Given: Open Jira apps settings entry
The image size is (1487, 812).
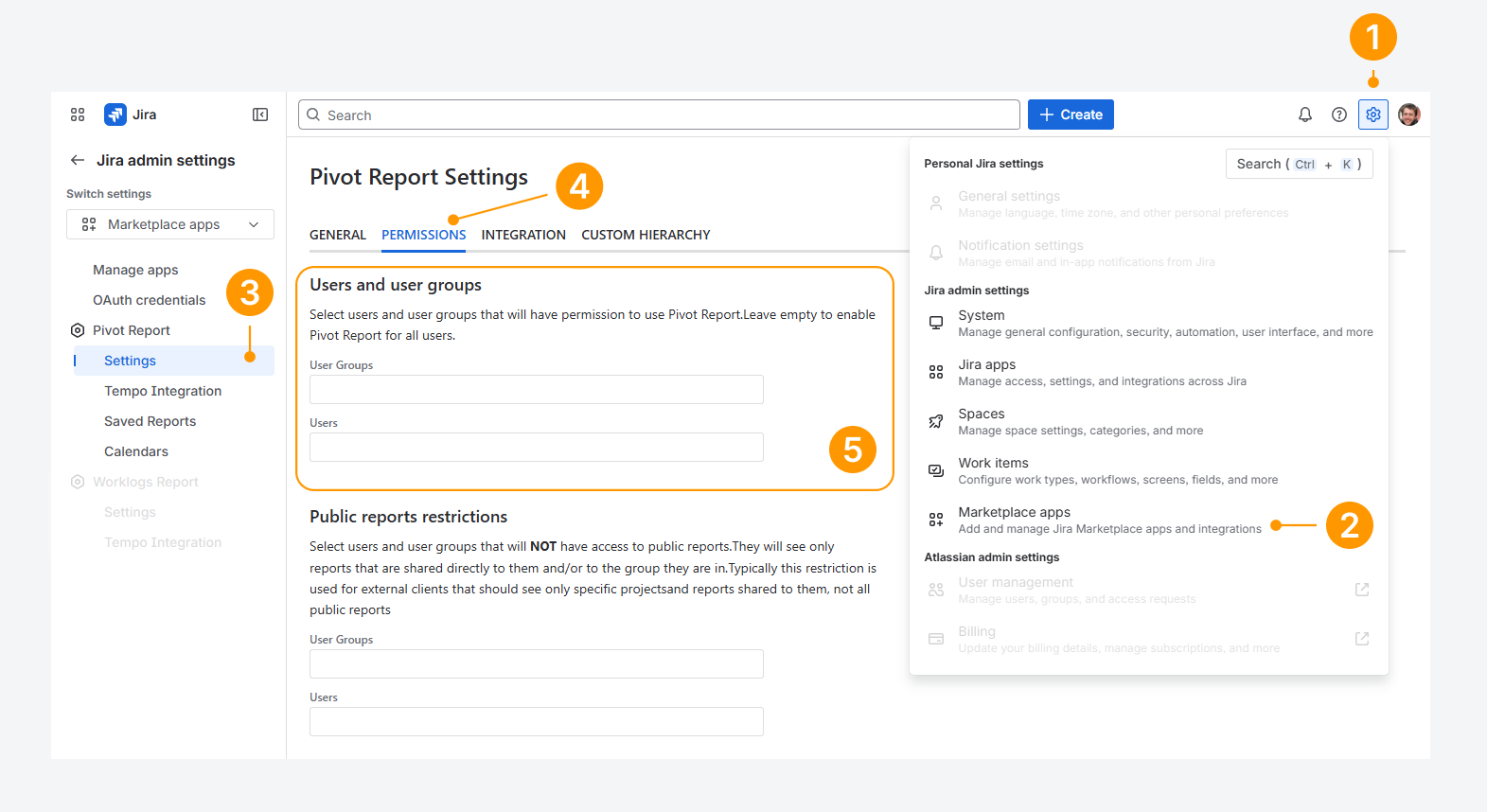Looking at the screenshot, I should coord(1149,372).
